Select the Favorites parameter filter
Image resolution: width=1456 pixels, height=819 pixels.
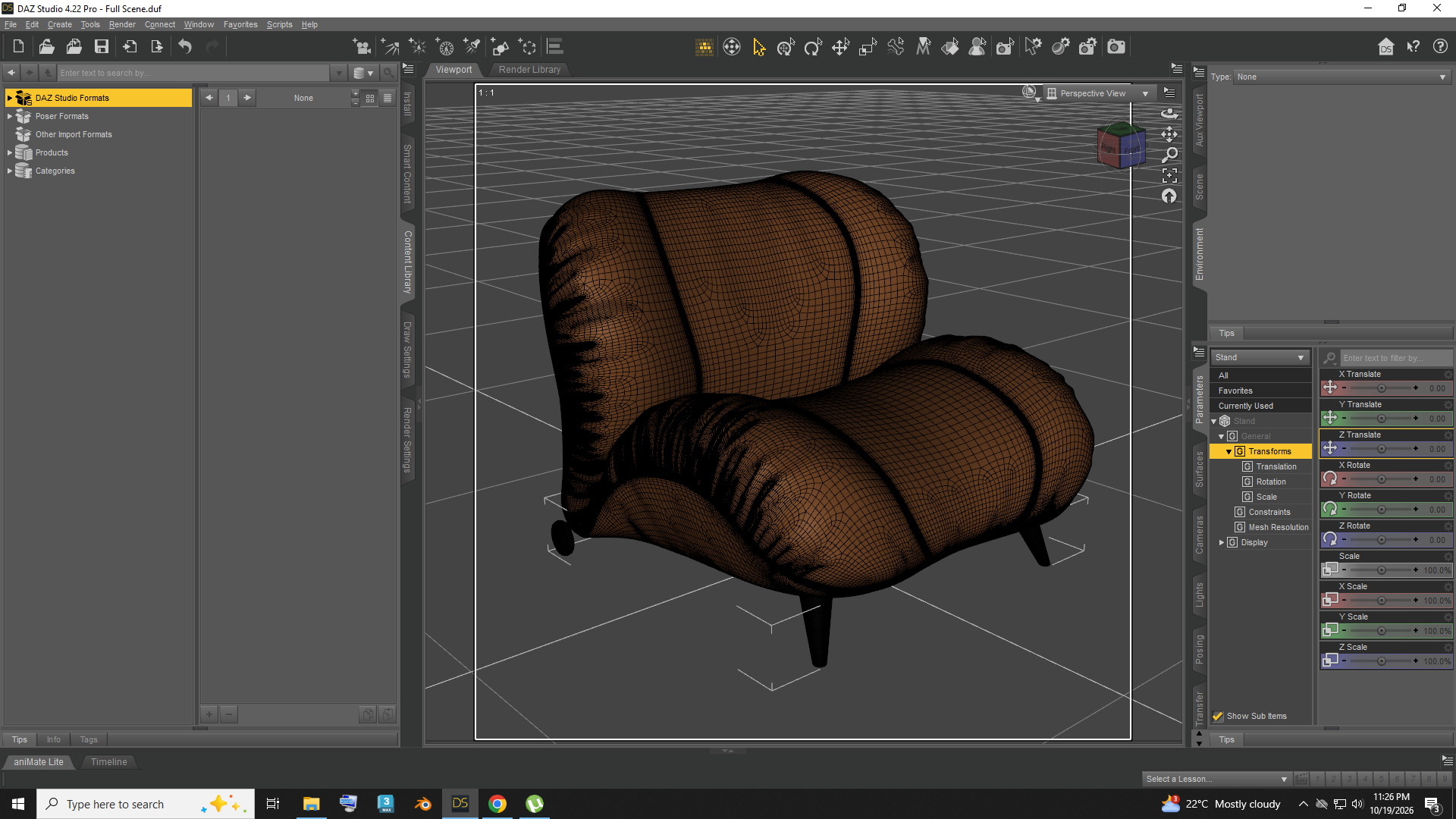1260,391
